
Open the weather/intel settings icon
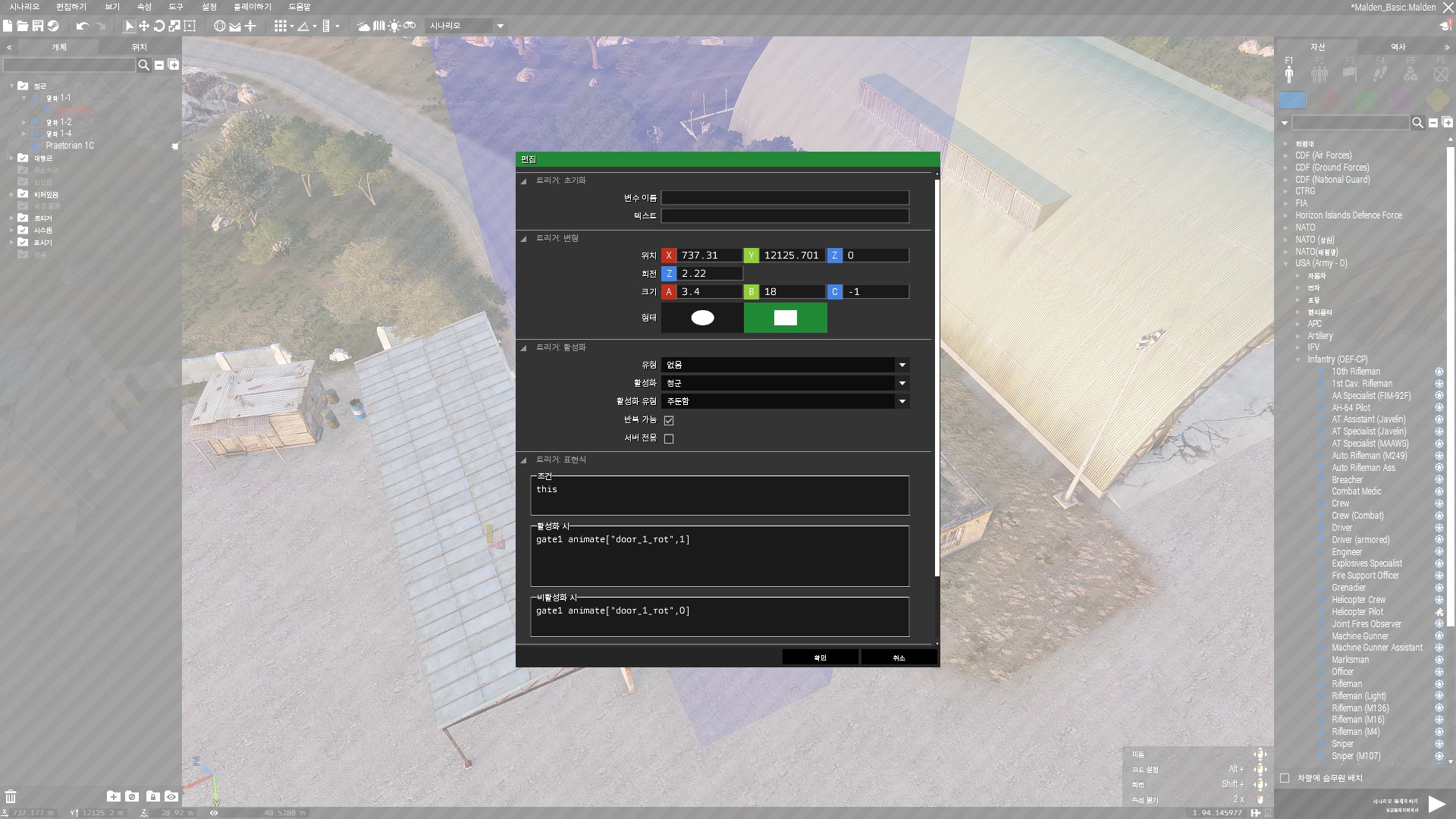(x=364, y=26)
